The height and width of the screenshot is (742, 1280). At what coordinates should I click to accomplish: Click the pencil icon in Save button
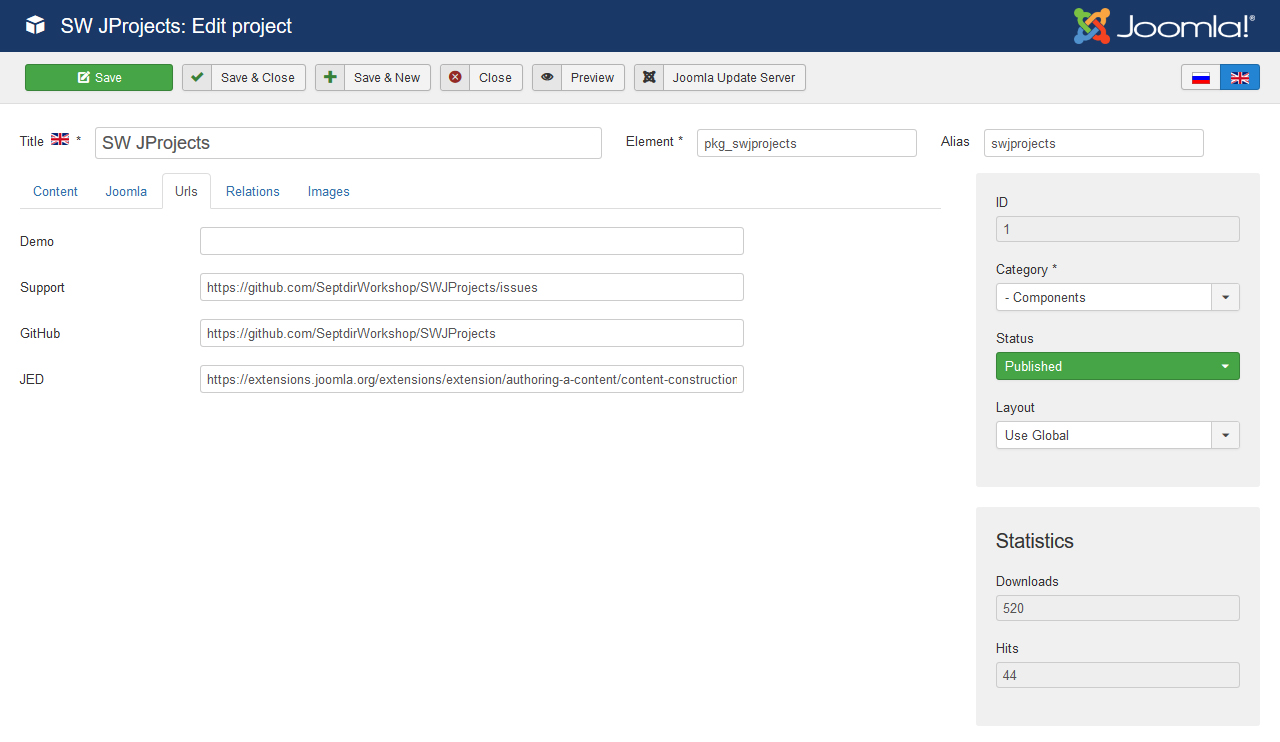tap(83, 77)
